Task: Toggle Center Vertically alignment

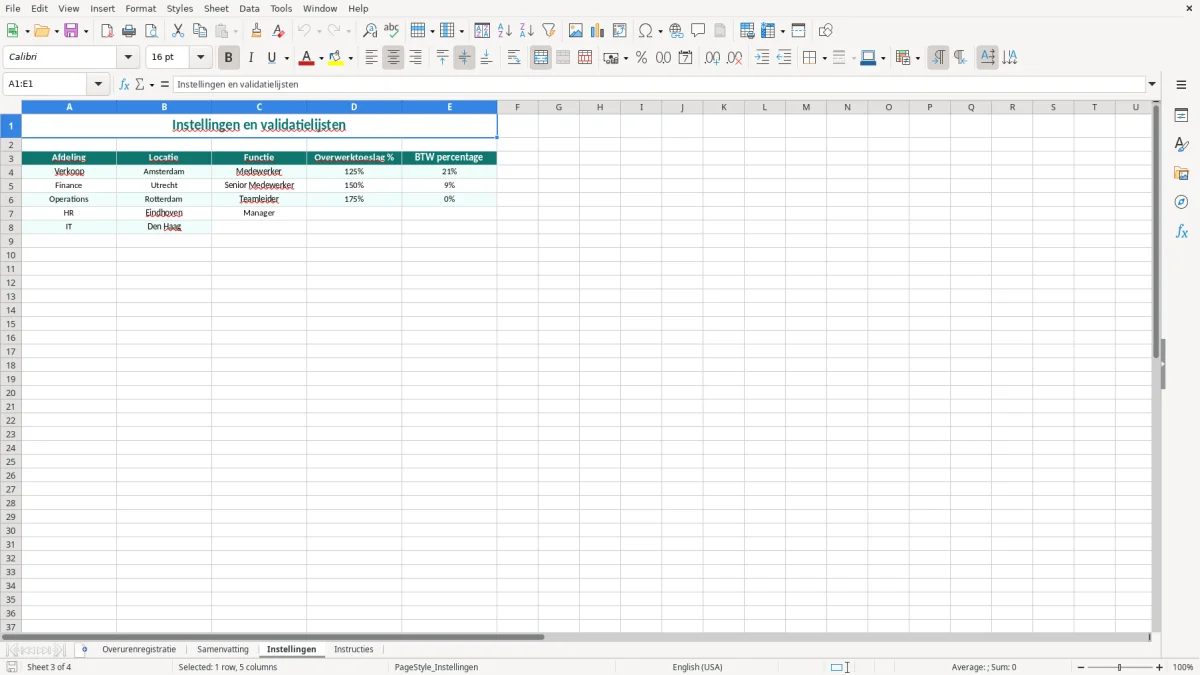Action: pyautogui.click(x=464, y=58)
